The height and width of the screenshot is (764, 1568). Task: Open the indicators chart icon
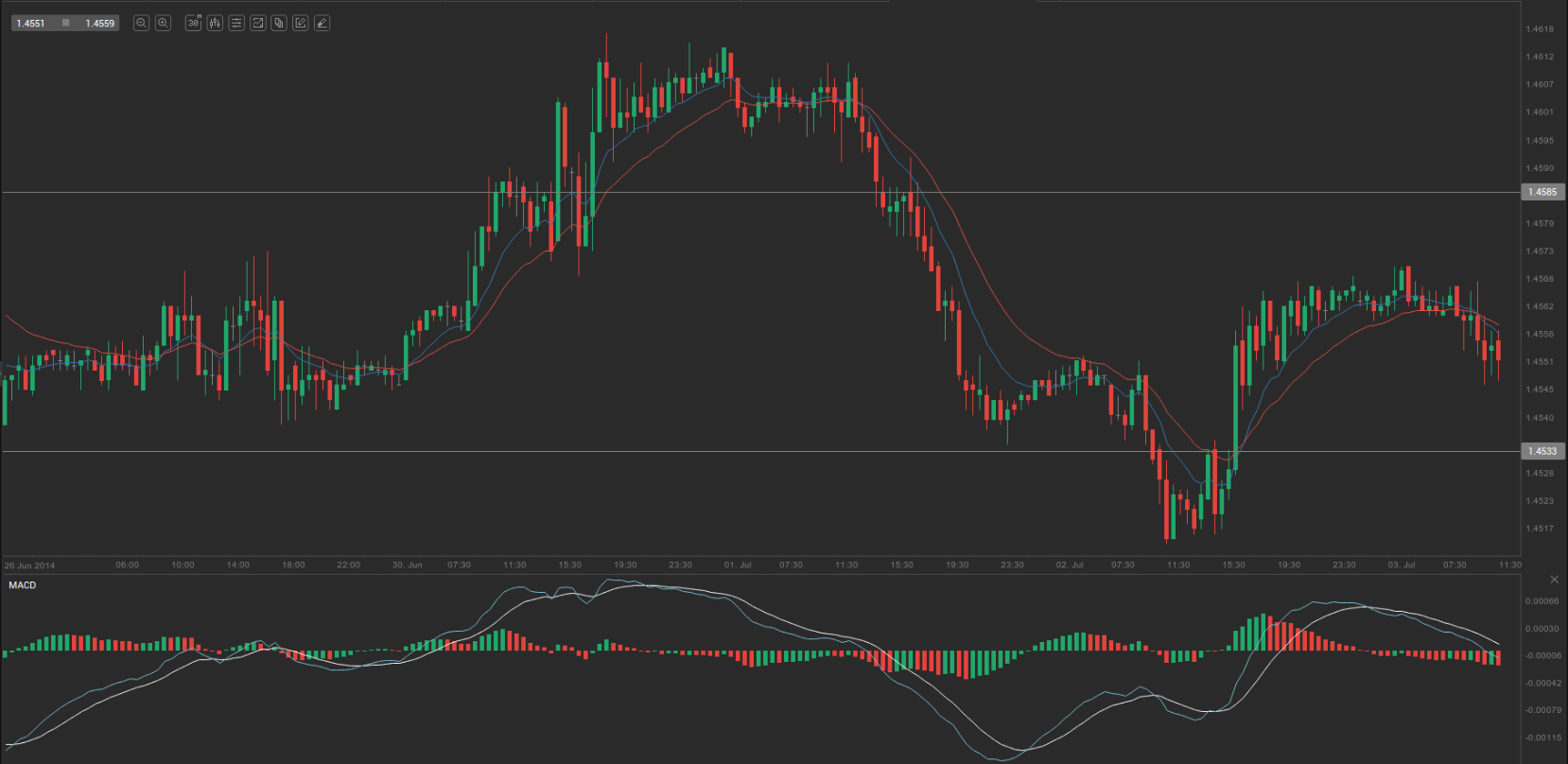coord(257,23)
